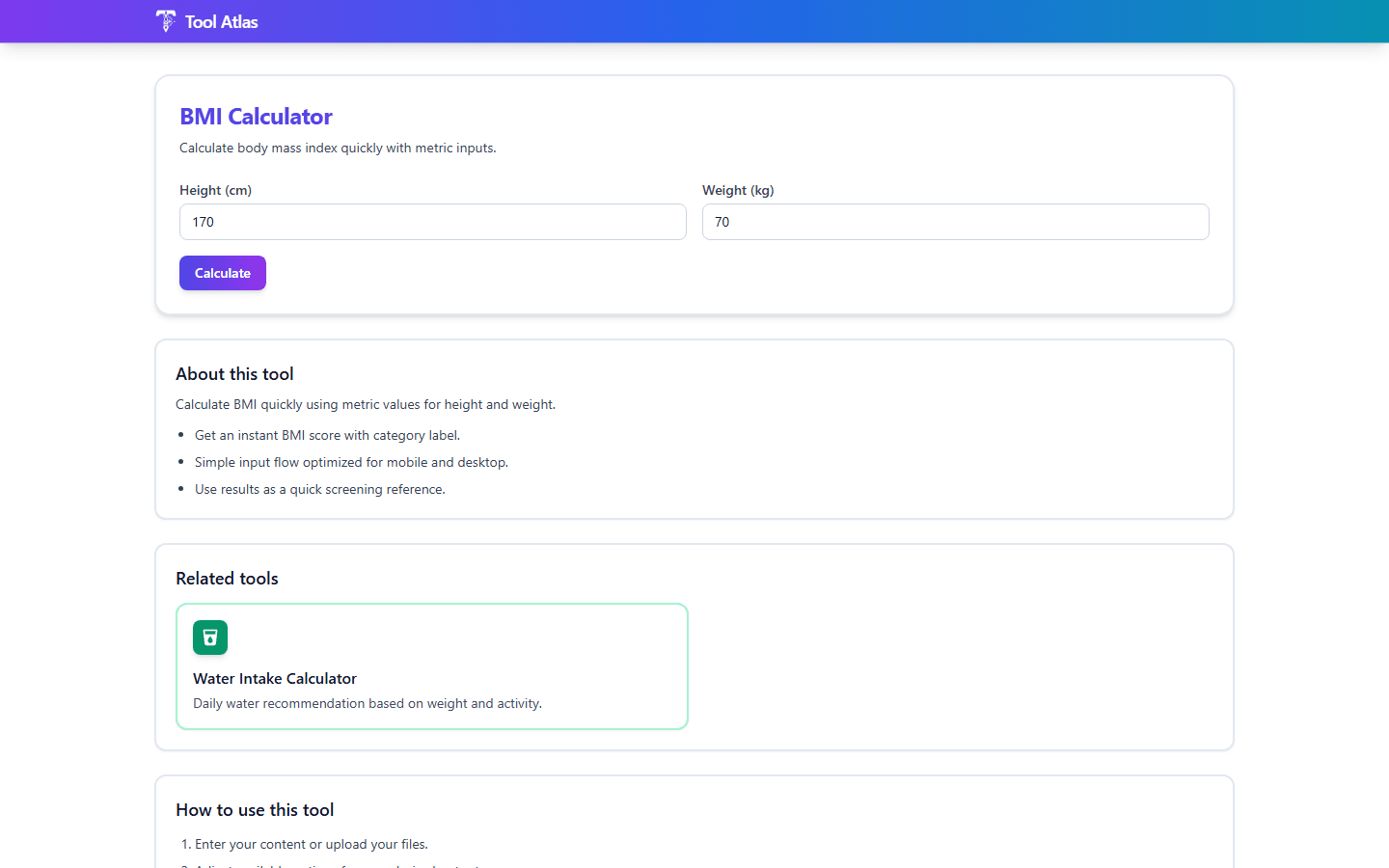Click the daily water recommendation description text
This screenshot has width=1389, height=868.
[368, 703]
